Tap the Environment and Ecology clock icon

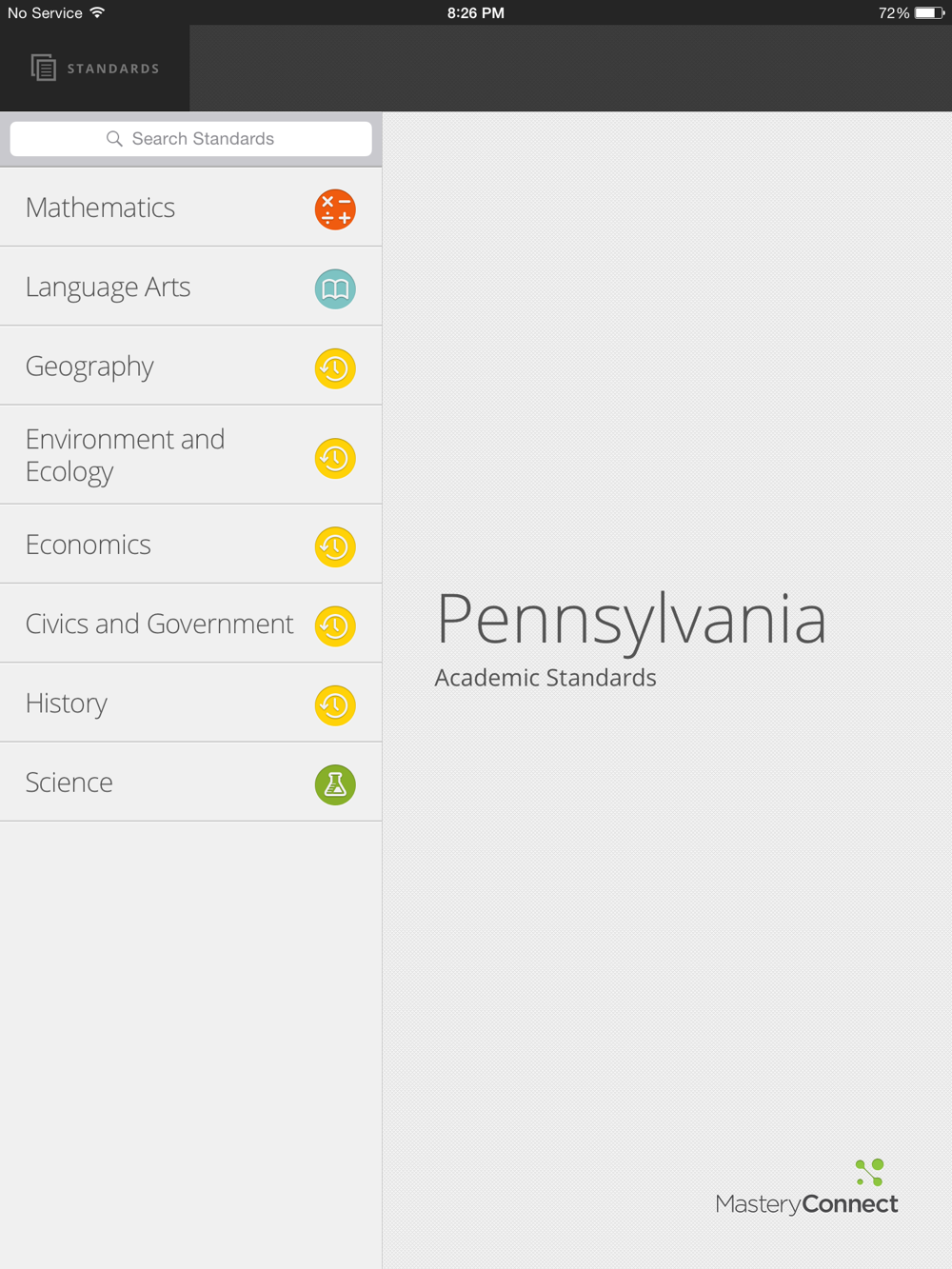pos(335,458)
